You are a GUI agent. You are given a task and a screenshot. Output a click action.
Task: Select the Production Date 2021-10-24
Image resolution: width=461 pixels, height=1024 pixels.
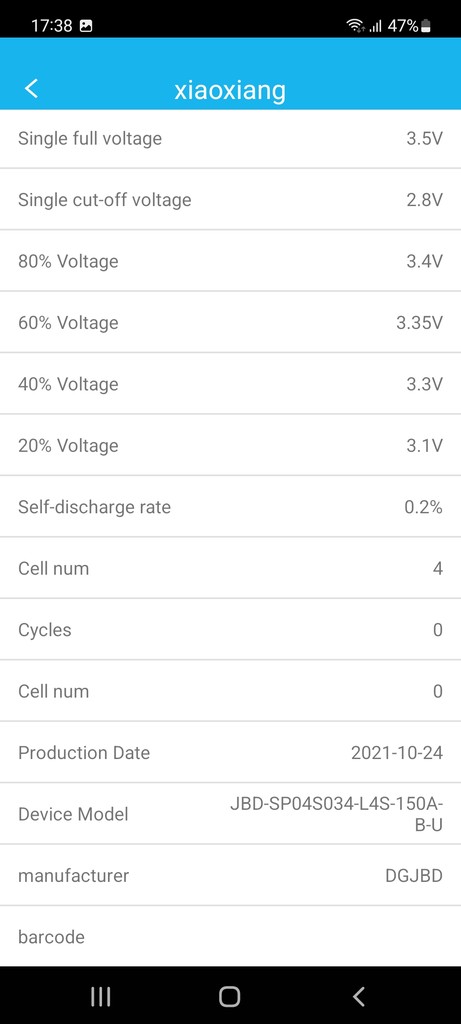point(397,752)
